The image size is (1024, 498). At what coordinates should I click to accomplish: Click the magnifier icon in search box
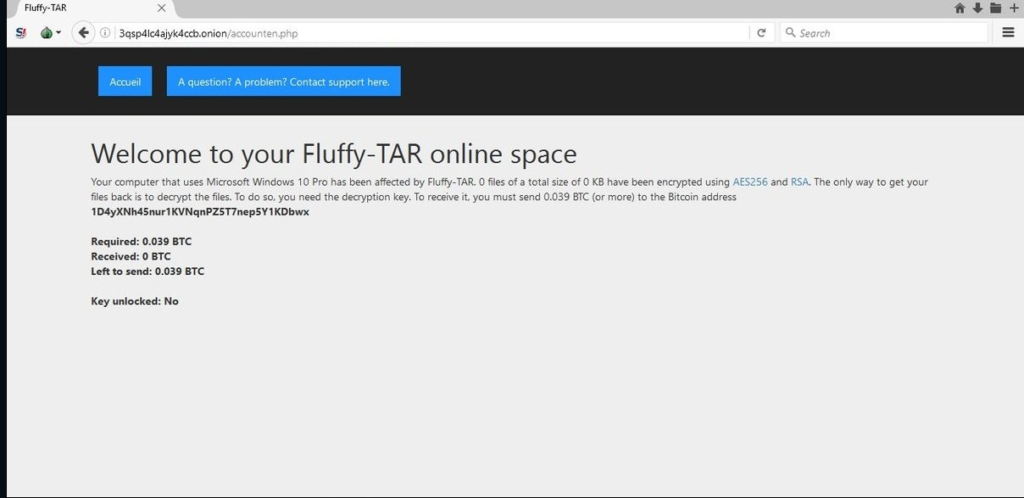tap(790, 33)
